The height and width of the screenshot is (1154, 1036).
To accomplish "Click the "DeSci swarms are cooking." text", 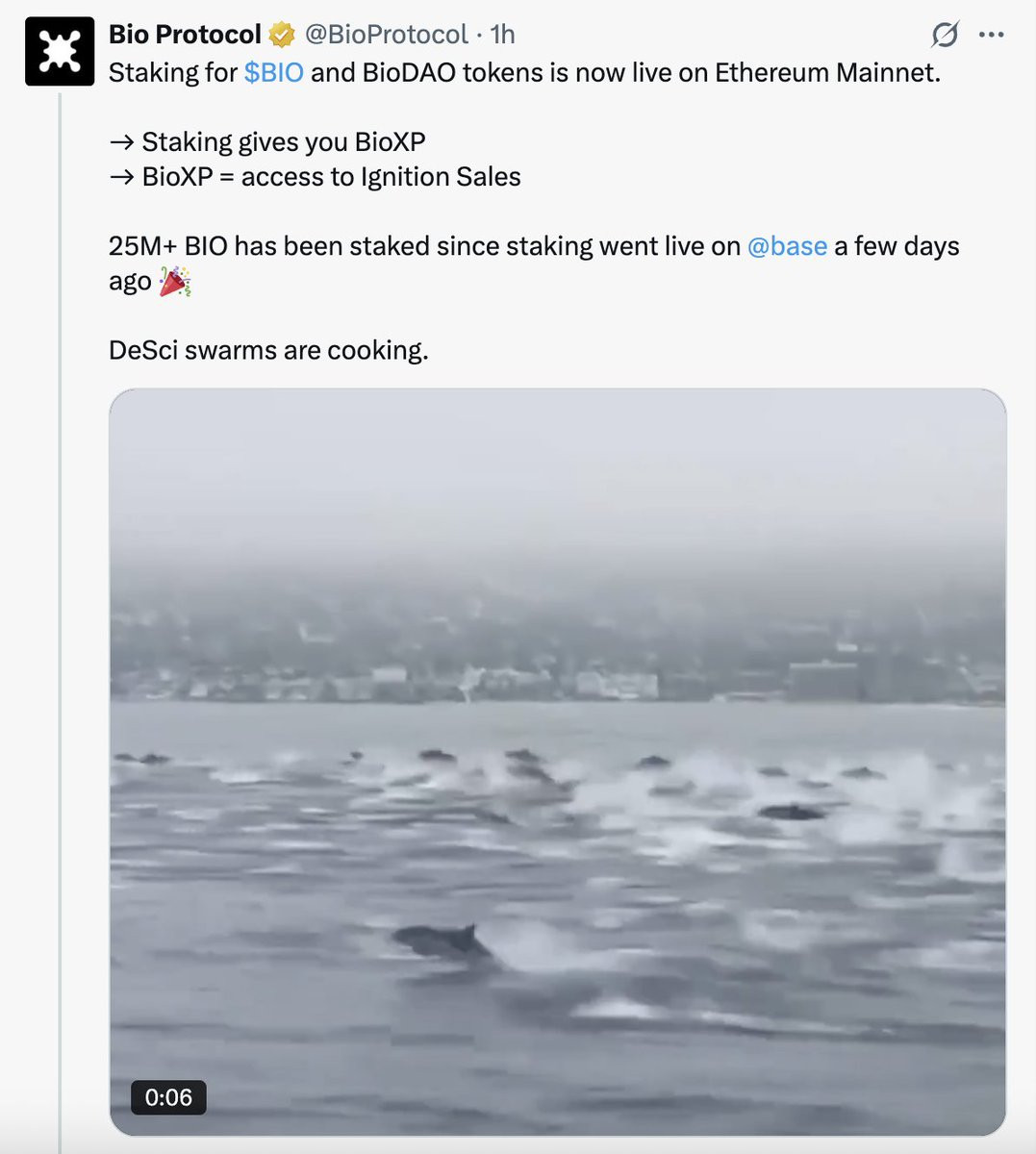I will coord(268,350).
